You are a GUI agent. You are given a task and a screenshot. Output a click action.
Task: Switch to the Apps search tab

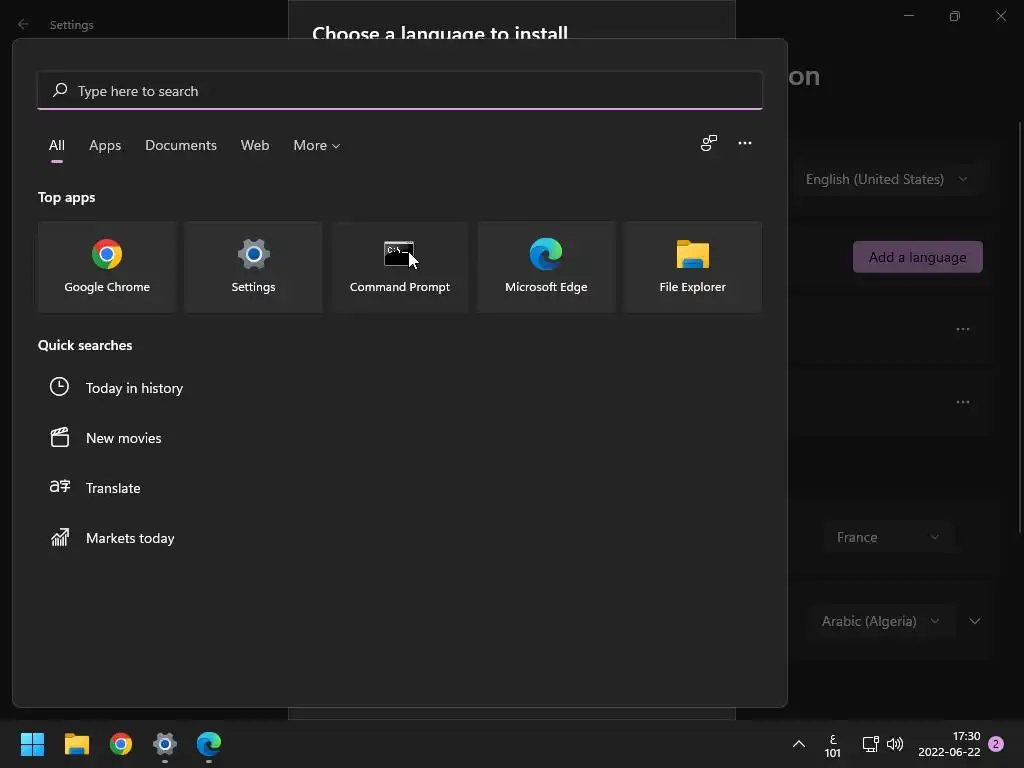(105, 146)
